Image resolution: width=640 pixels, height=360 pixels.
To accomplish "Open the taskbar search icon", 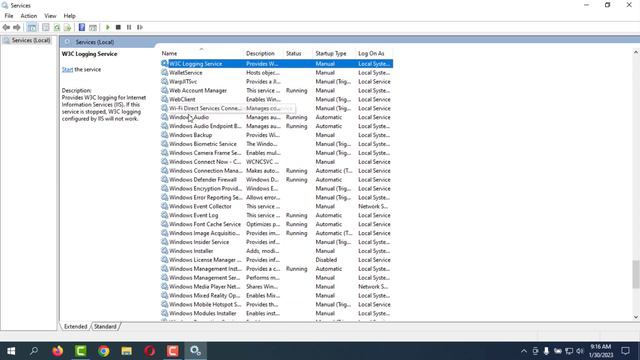I will click(x=34, y=351).
